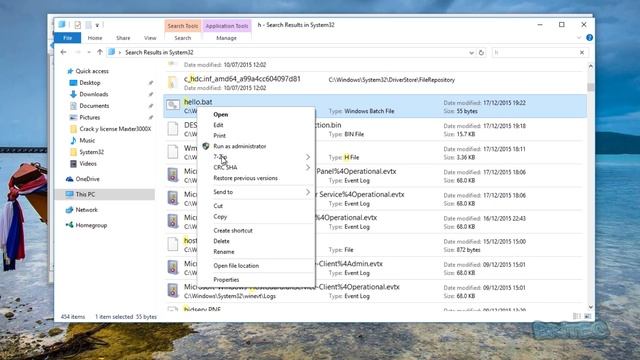640x360 pixels.
Task: Click the Run as administrator shield icon
Action: click(206, 146)
